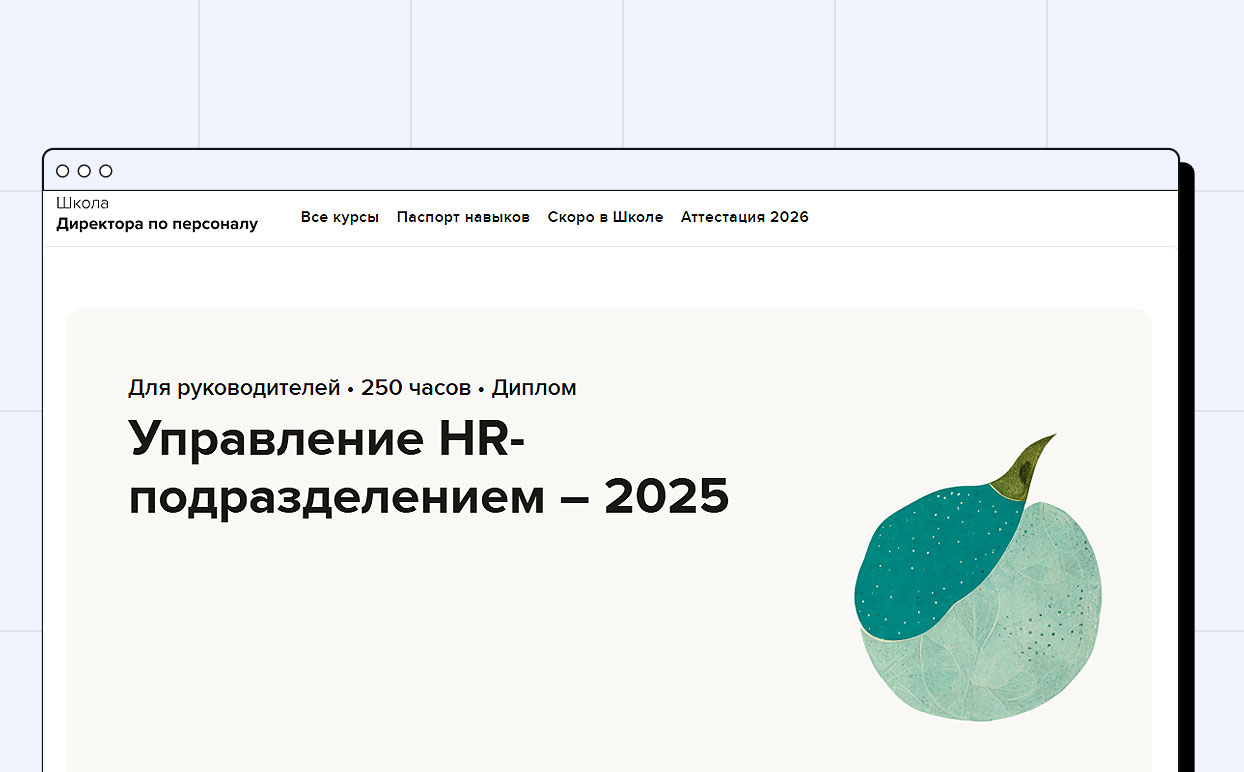The width and height of the screenshot is (1244, 772).
Task: Select the Школа logo text
Action: 82,202
